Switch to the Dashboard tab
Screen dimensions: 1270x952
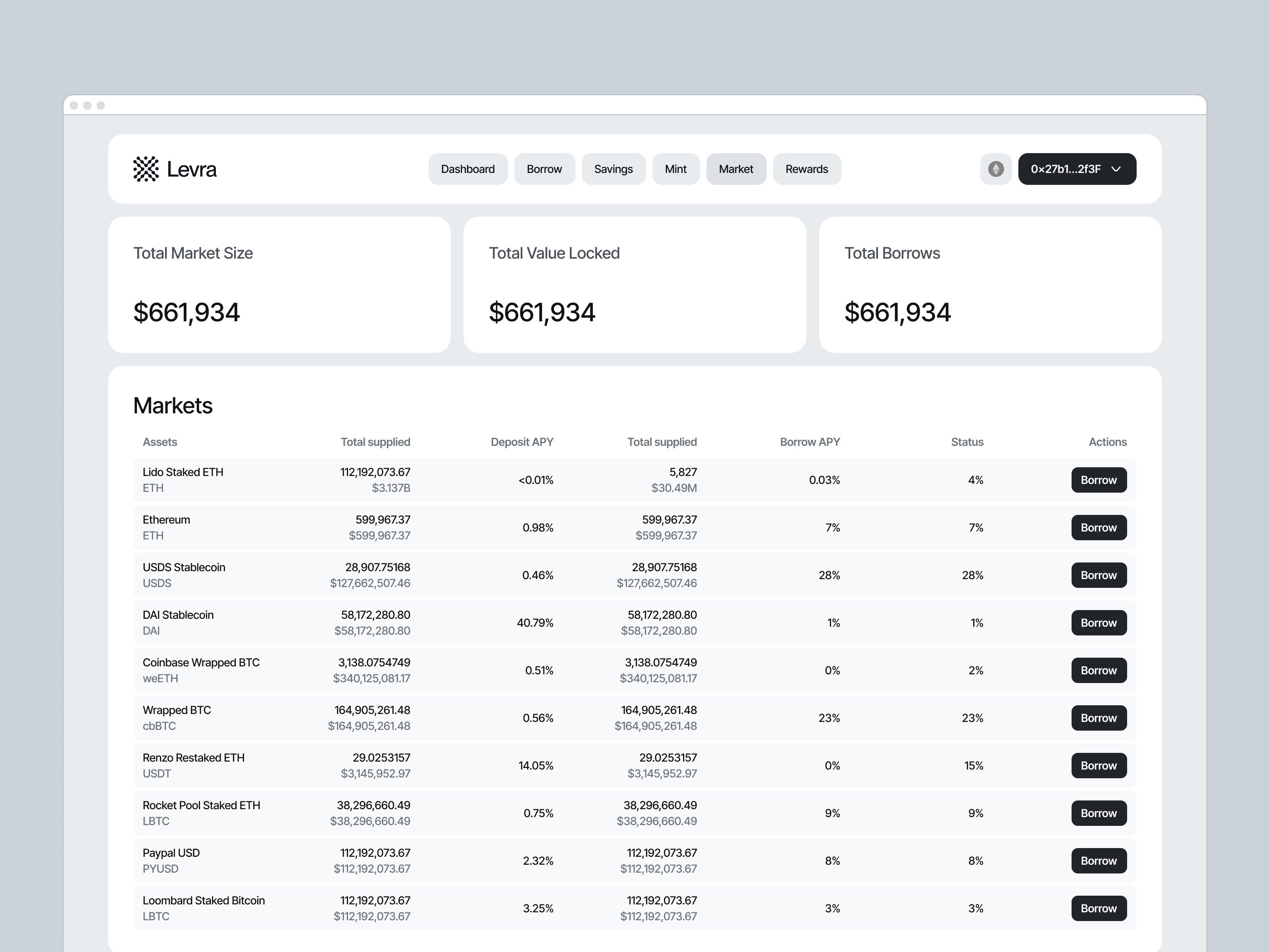[x=468, y=169]
